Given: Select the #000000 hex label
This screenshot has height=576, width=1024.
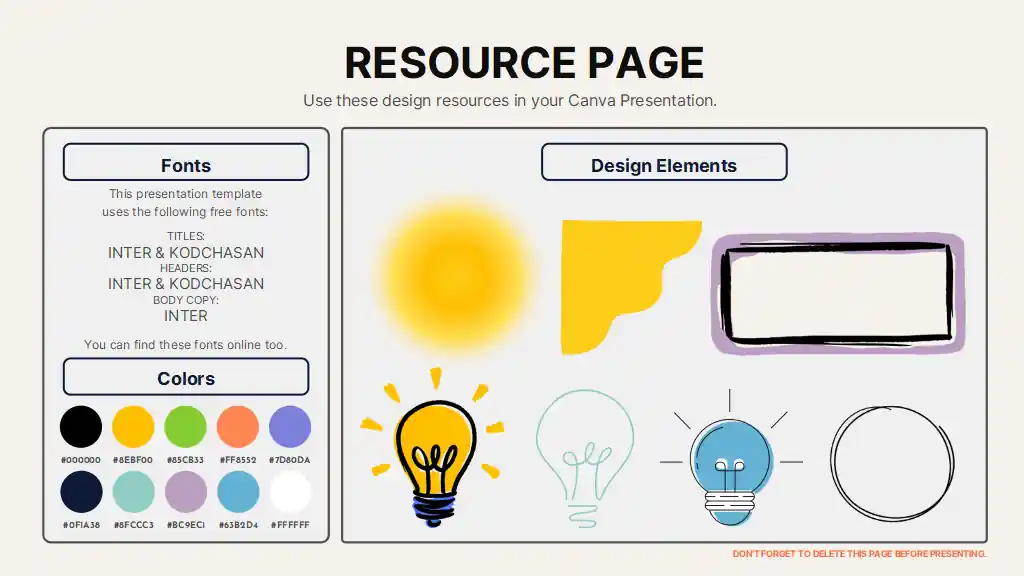Looking at the screenshot, I should [81, 460].
